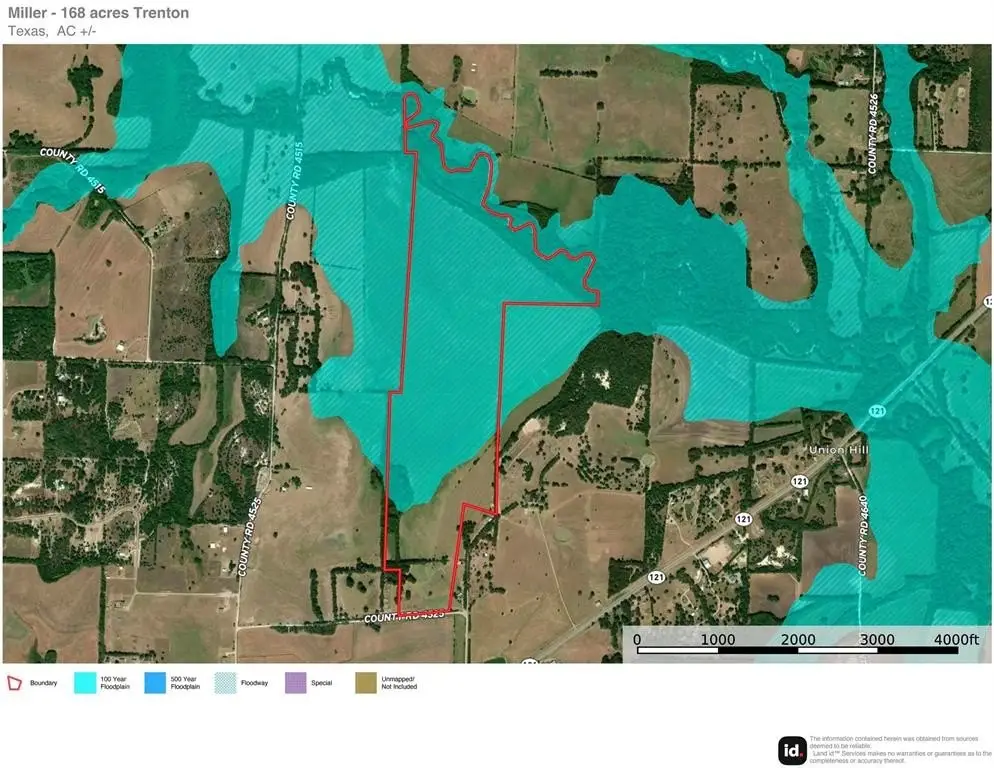The height and width of the screenshot is (768, 994).
Task: Click the Boundary legend text label
Action: pos(43,683)
